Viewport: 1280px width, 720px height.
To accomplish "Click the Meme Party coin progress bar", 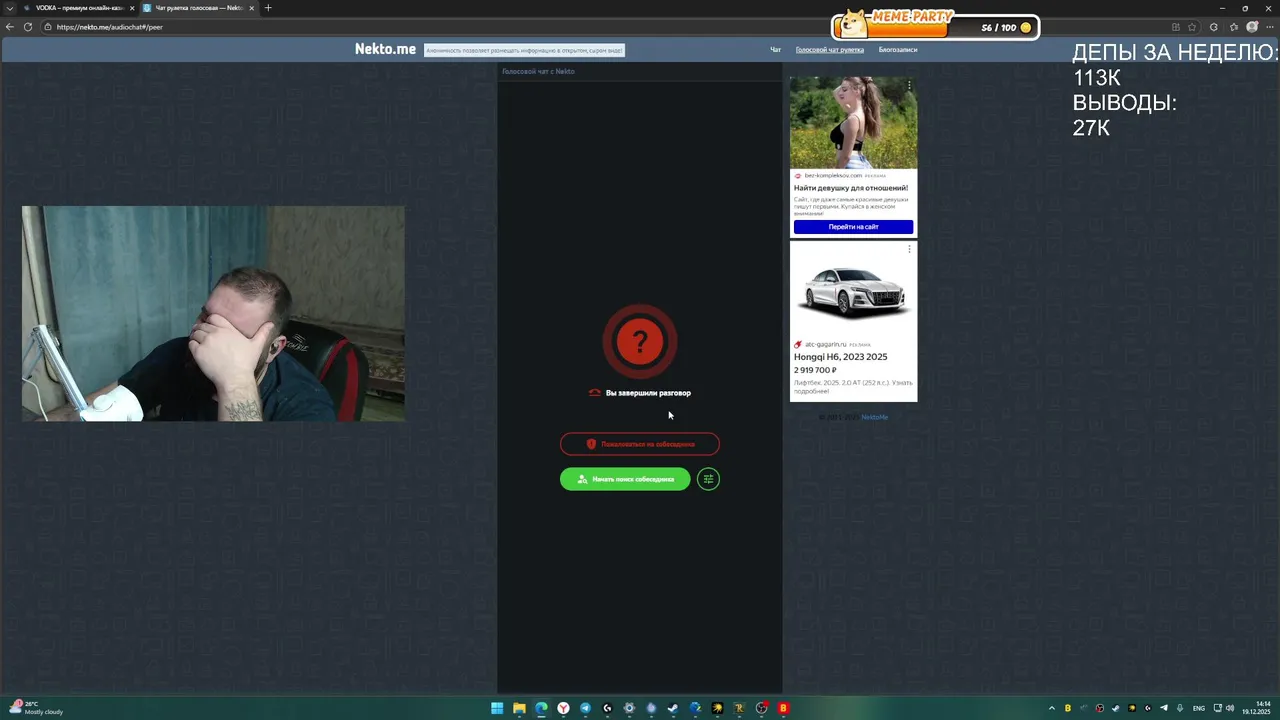I will (935, 27).
